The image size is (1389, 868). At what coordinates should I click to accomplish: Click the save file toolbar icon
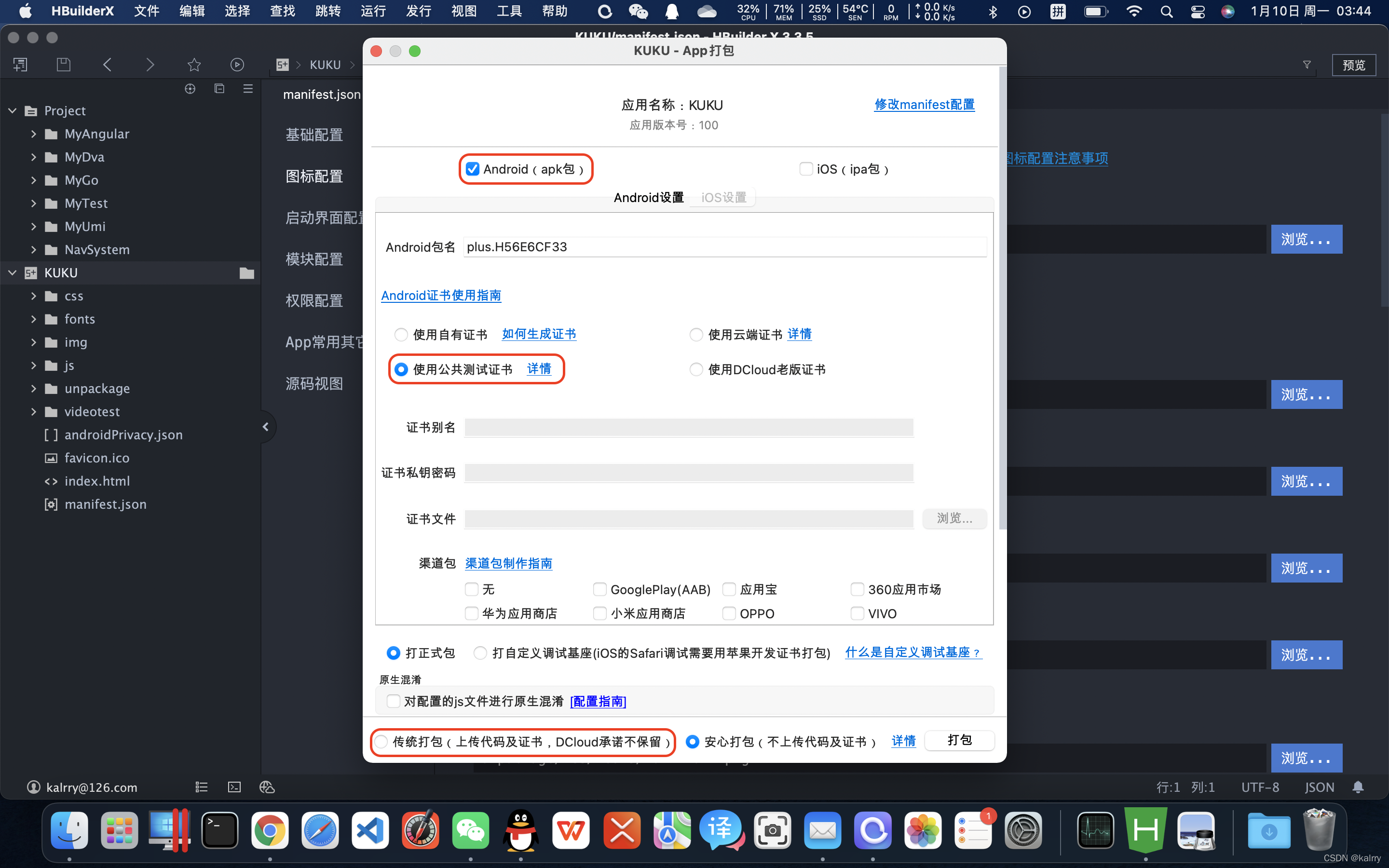pos(64,65)
